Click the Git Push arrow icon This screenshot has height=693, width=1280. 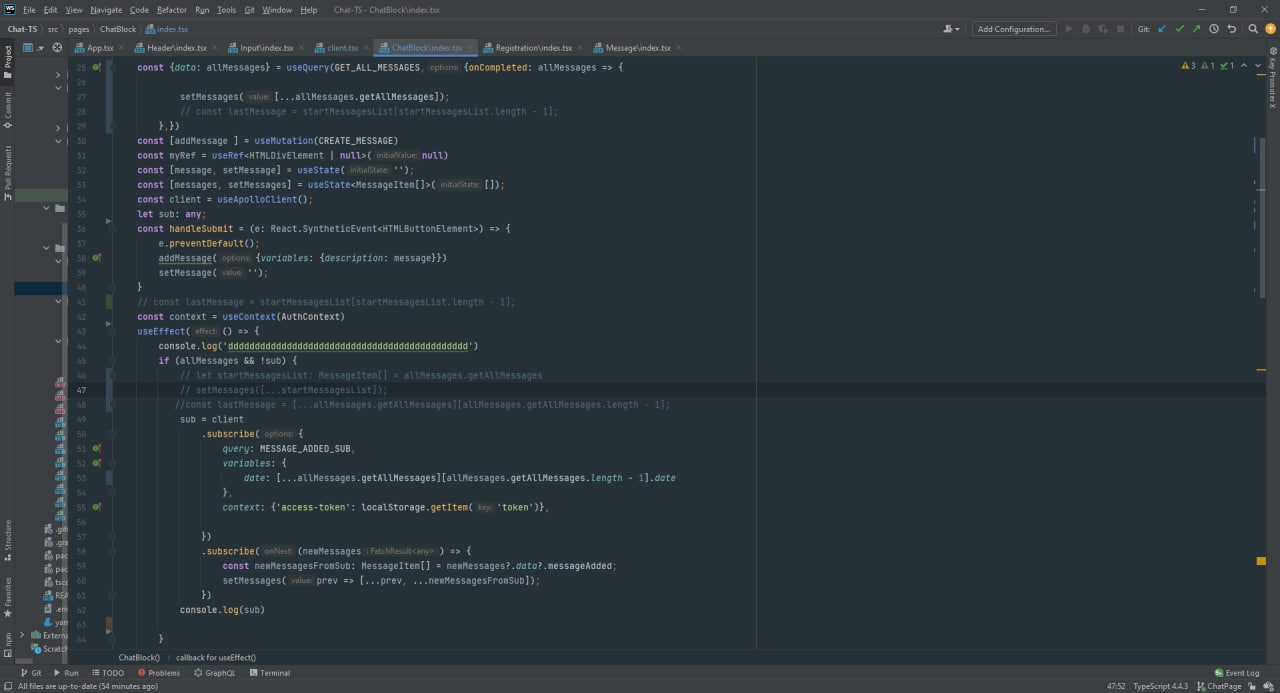[x=1196, y=29]
